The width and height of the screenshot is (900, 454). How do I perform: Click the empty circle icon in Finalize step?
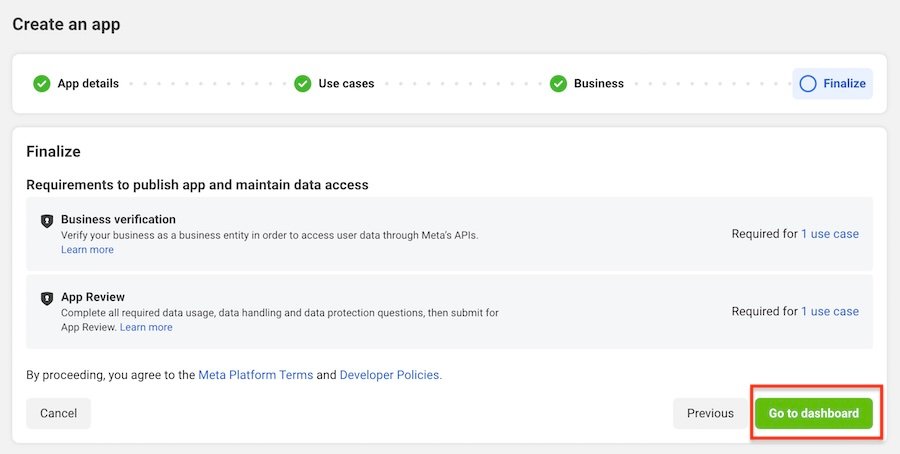click(808, 84)
